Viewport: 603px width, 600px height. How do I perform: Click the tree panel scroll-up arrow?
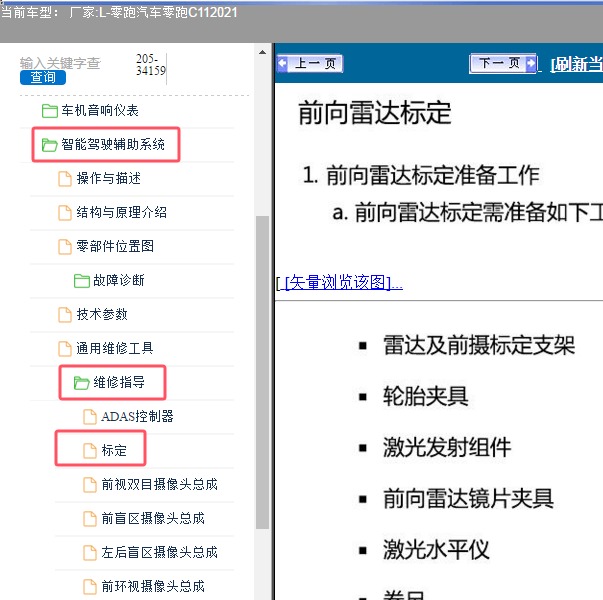[x=262, y=52]
